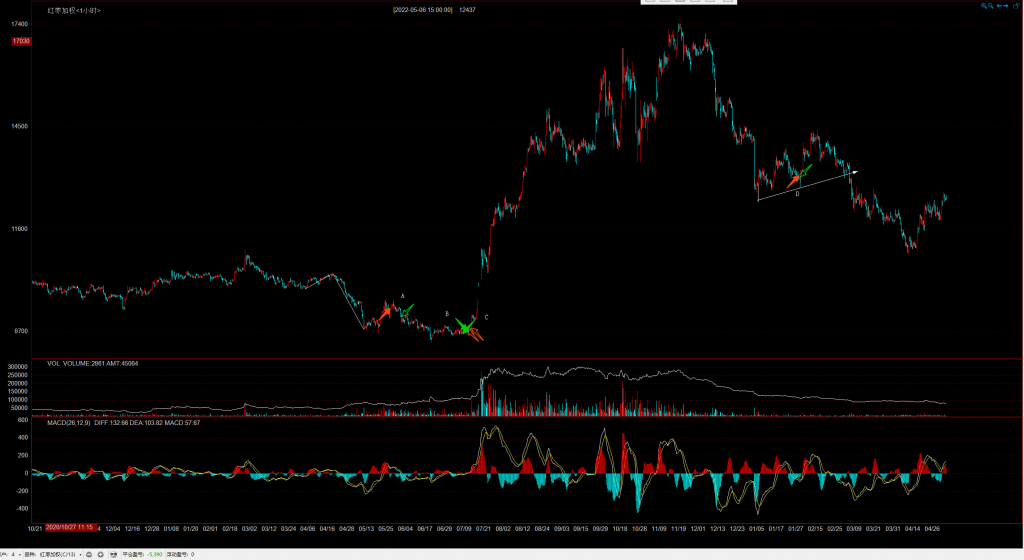
Task: Click the red 2020/10/27 date marker
Action: point(70,527)
